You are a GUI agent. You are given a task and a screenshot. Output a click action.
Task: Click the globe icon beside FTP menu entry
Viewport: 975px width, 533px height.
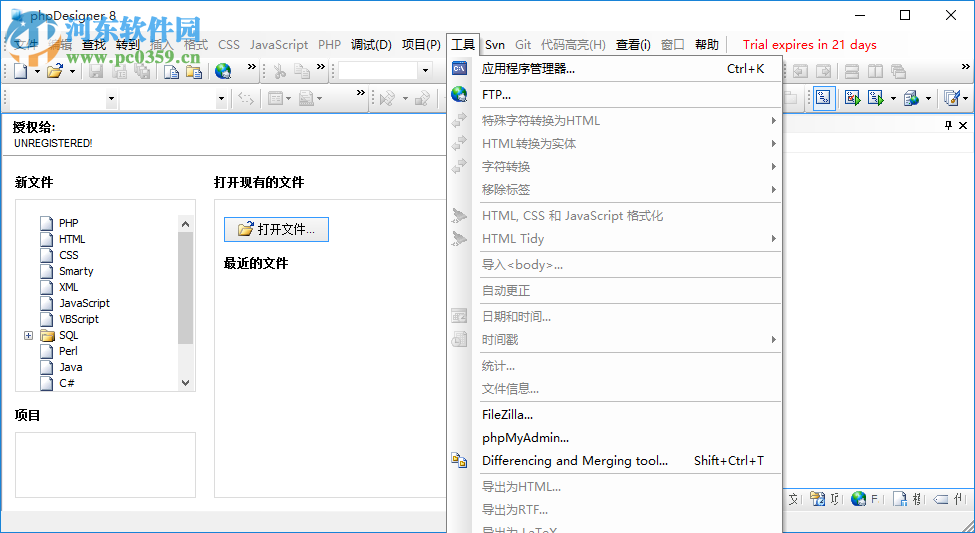click(460, 95)
